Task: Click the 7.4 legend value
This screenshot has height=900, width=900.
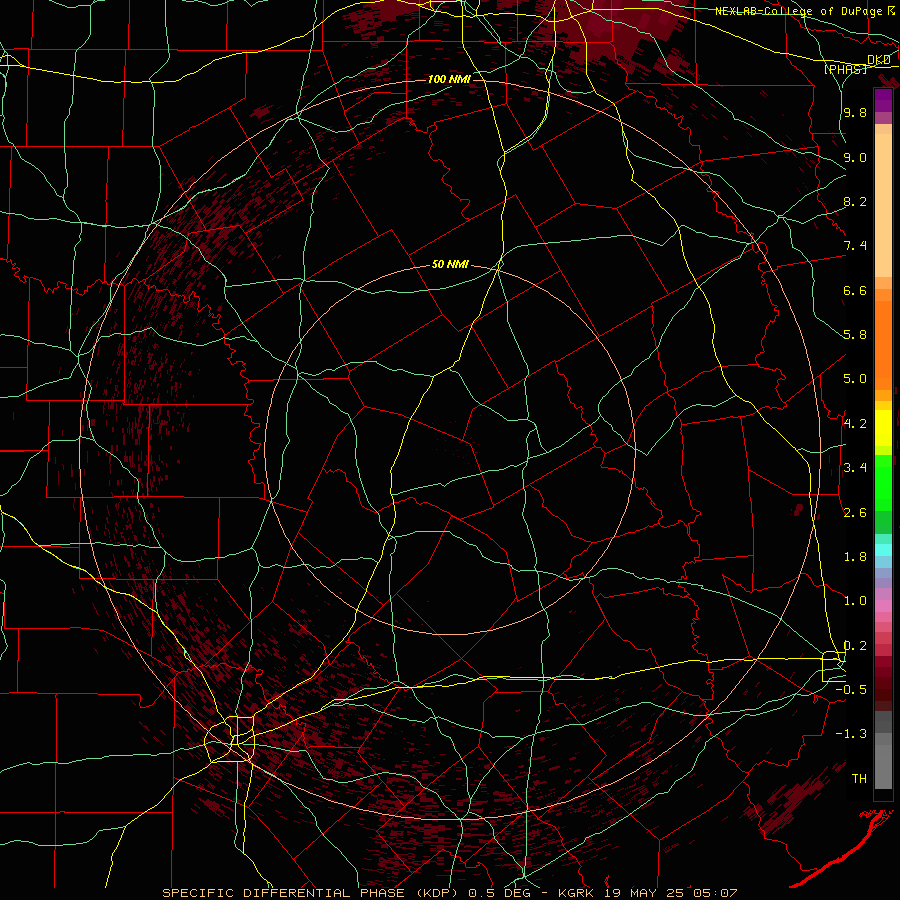Action: click(855, 246)
